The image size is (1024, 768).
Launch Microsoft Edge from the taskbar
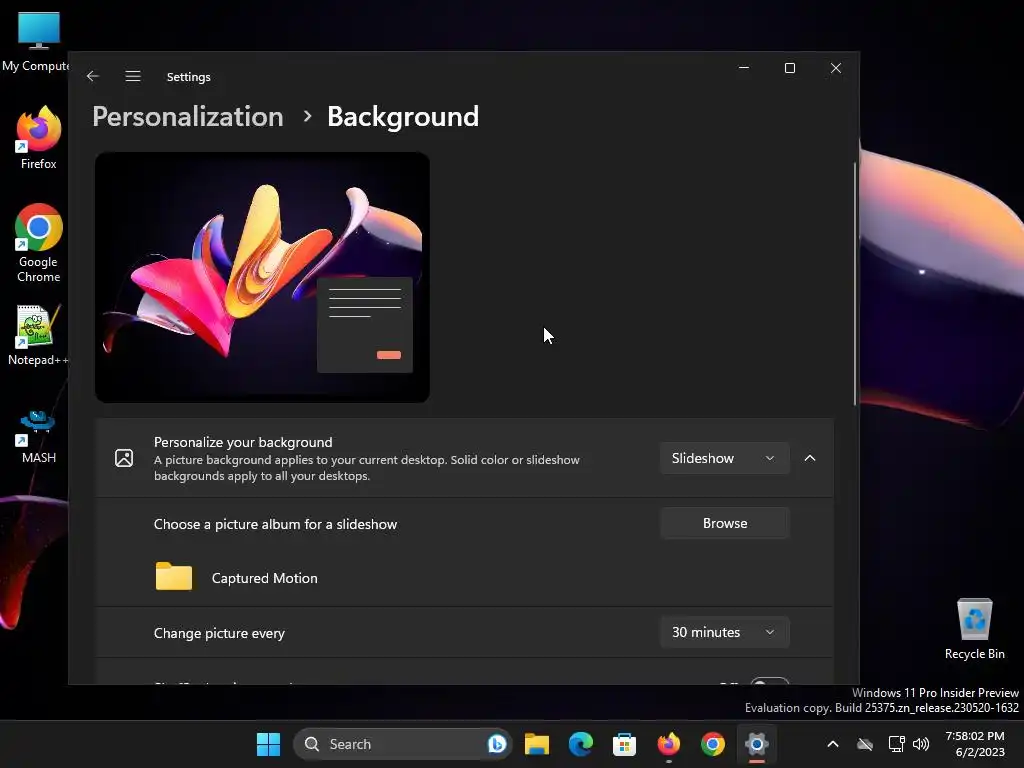(581, 744)
